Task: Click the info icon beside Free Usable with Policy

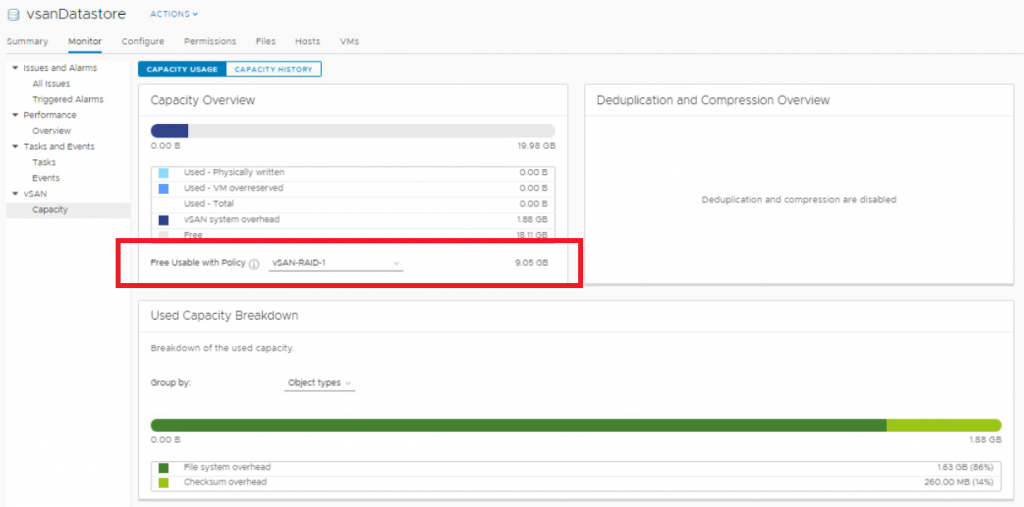Action: point(255,263)
